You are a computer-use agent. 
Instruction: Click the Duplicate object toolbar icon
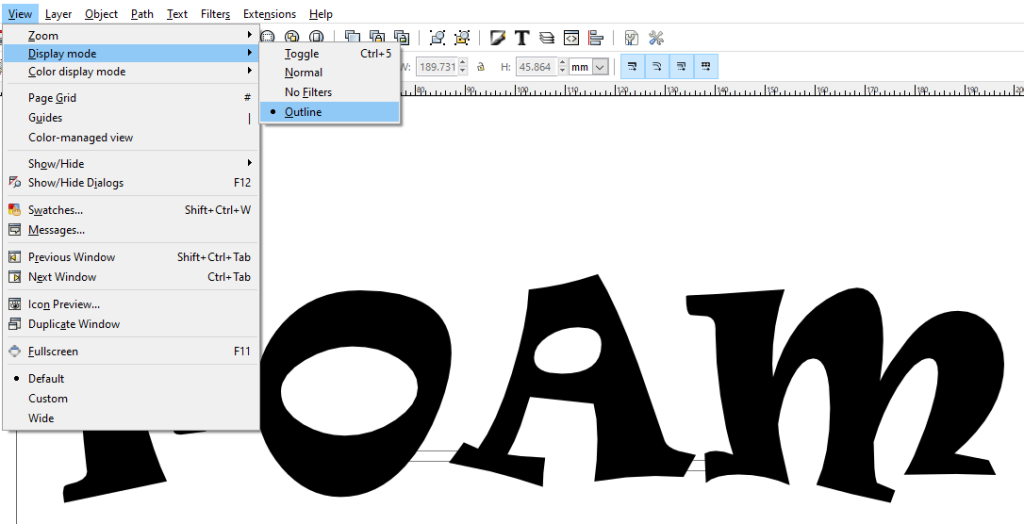point(353,37)
